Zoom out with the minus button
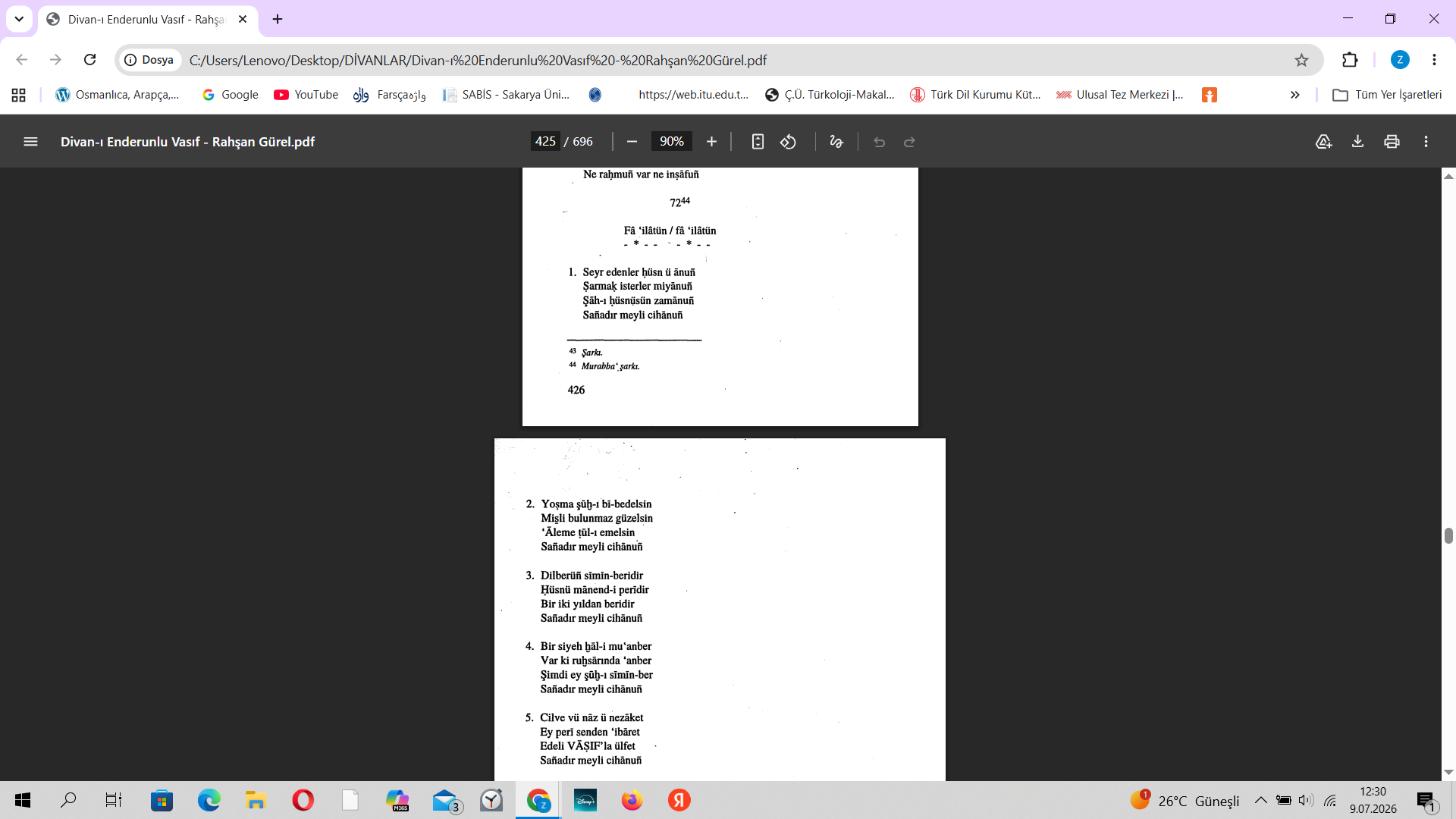 (x=632, y=142)
